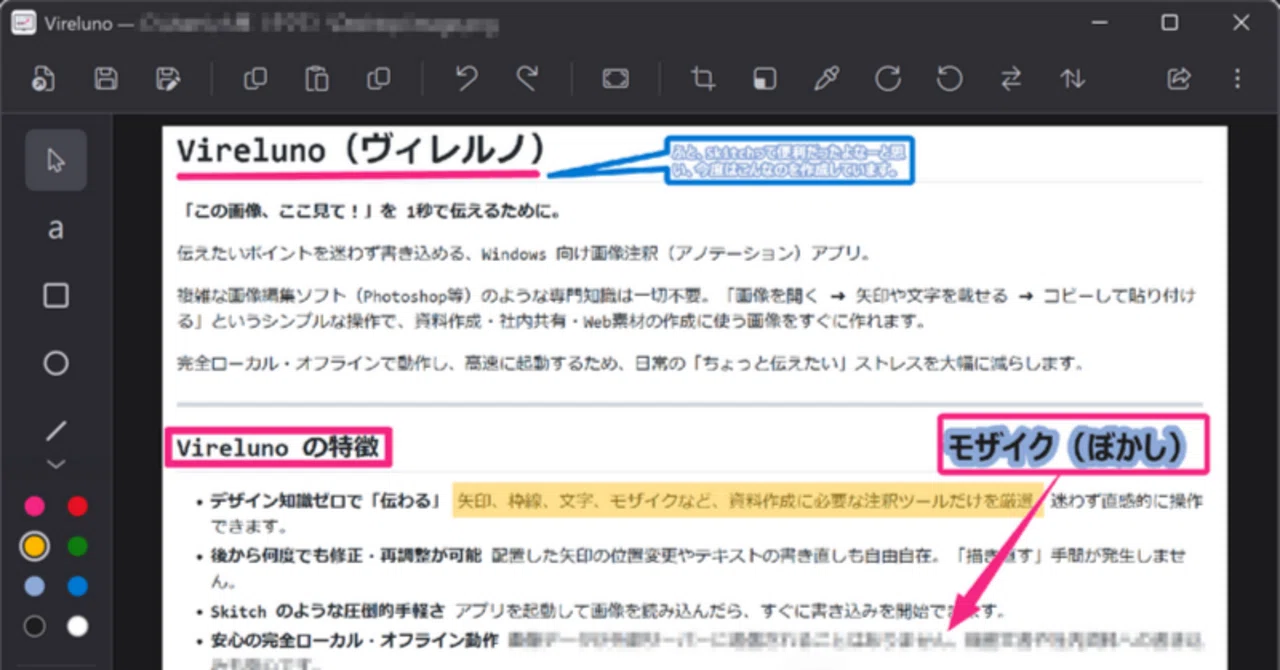The height and width of the screenshot is (670, 1280).
Task: Pick the light blue color swatch
Action: [35, 586]
